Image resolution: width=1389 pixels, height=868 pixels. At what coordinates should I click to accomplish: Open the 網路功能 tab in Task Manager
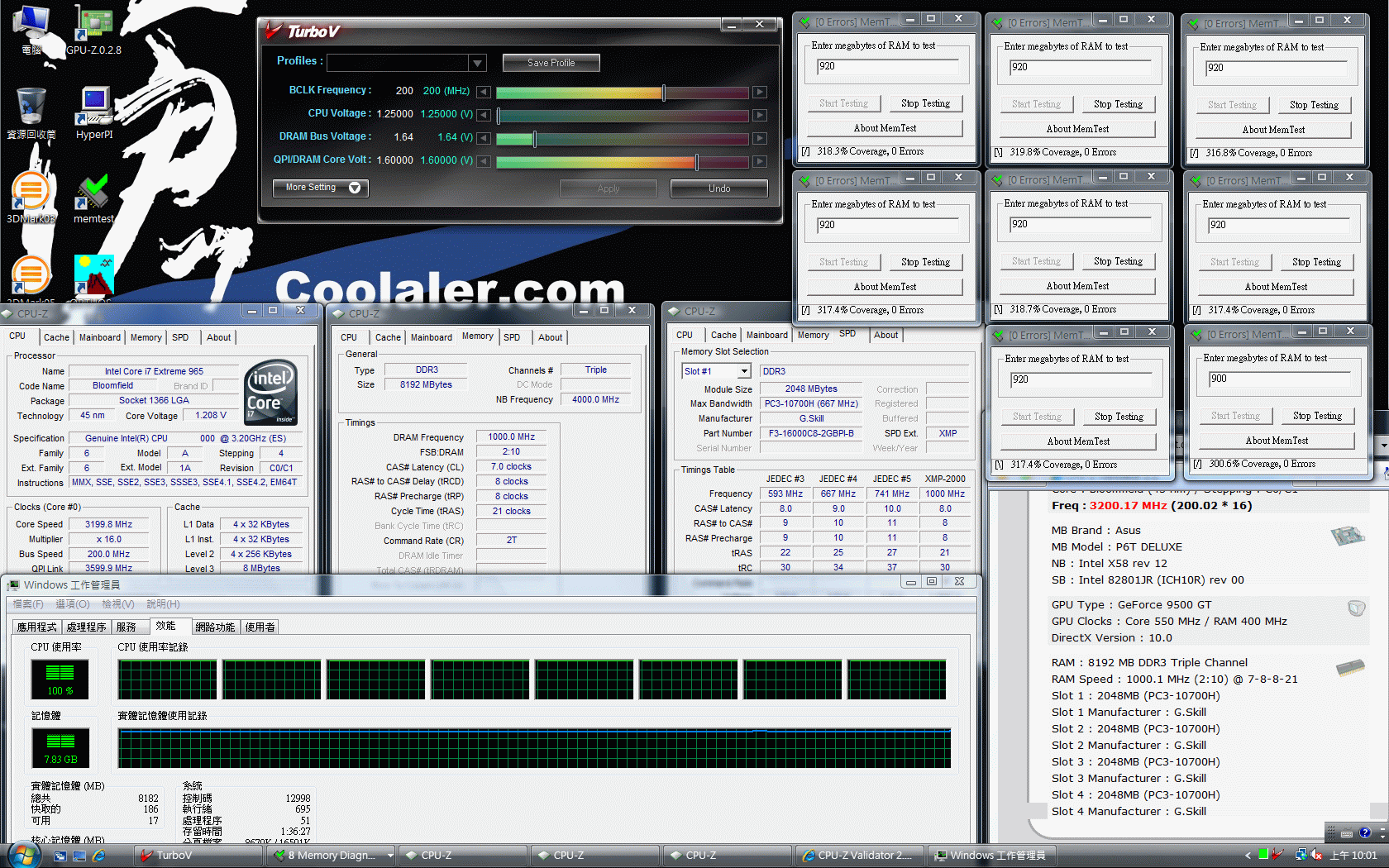215,627
